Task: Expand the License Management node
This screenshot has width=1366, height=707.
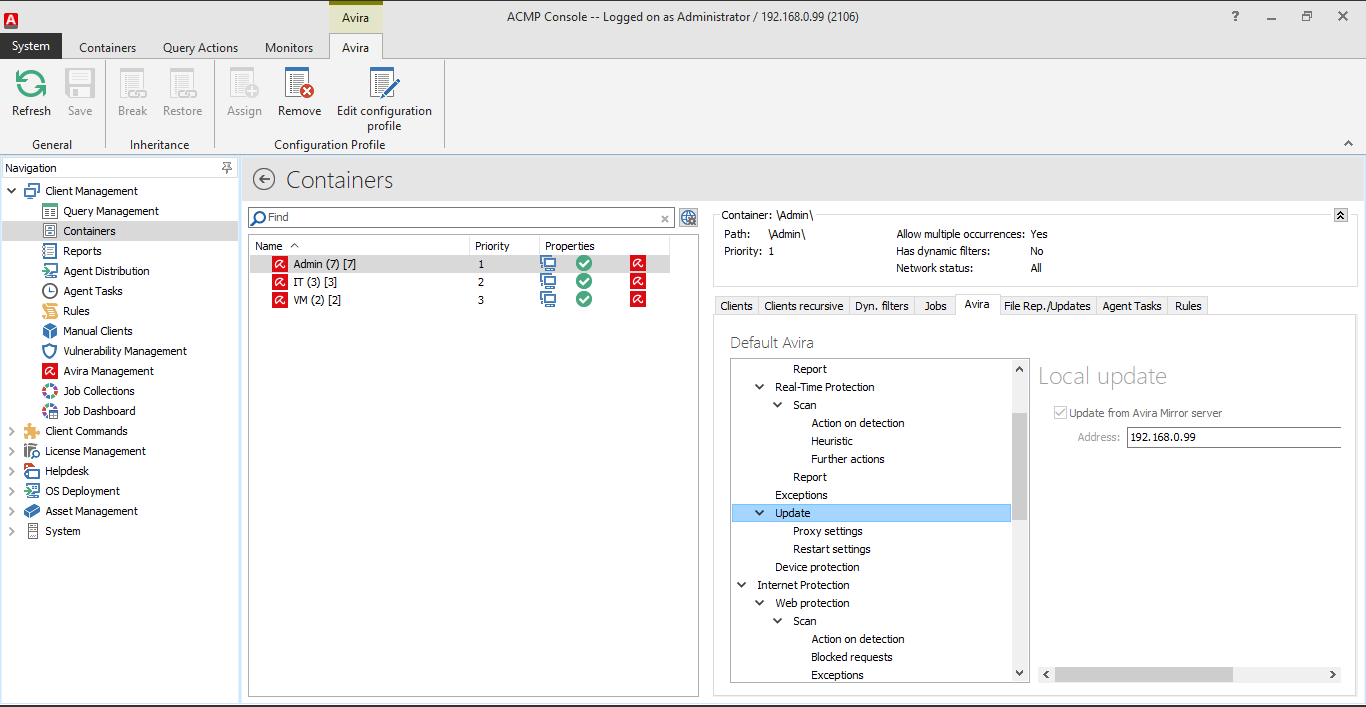Action: tap(12, 451)
